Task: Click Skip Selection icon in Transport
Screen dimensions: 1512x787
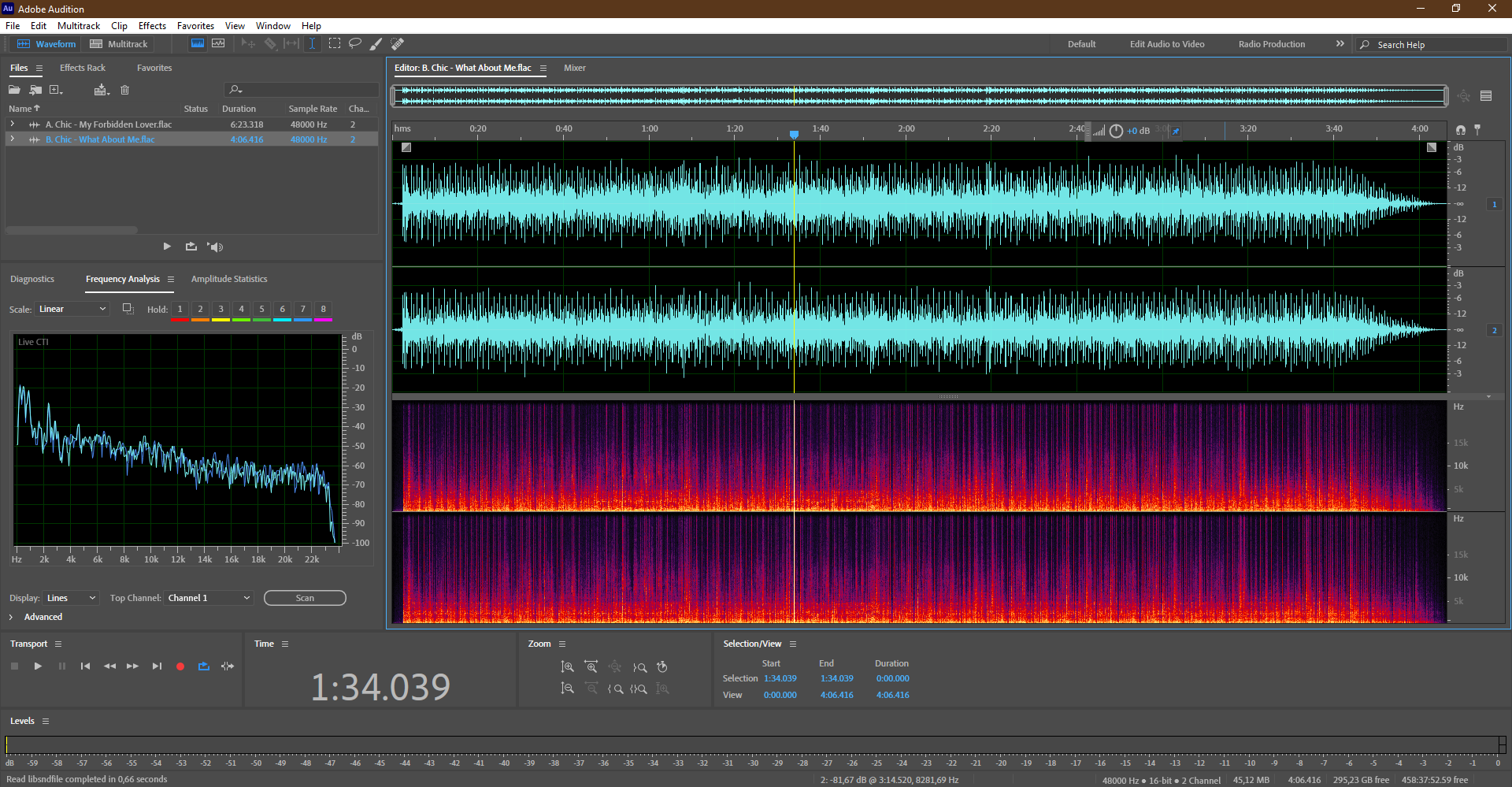Action: [228, 666]
